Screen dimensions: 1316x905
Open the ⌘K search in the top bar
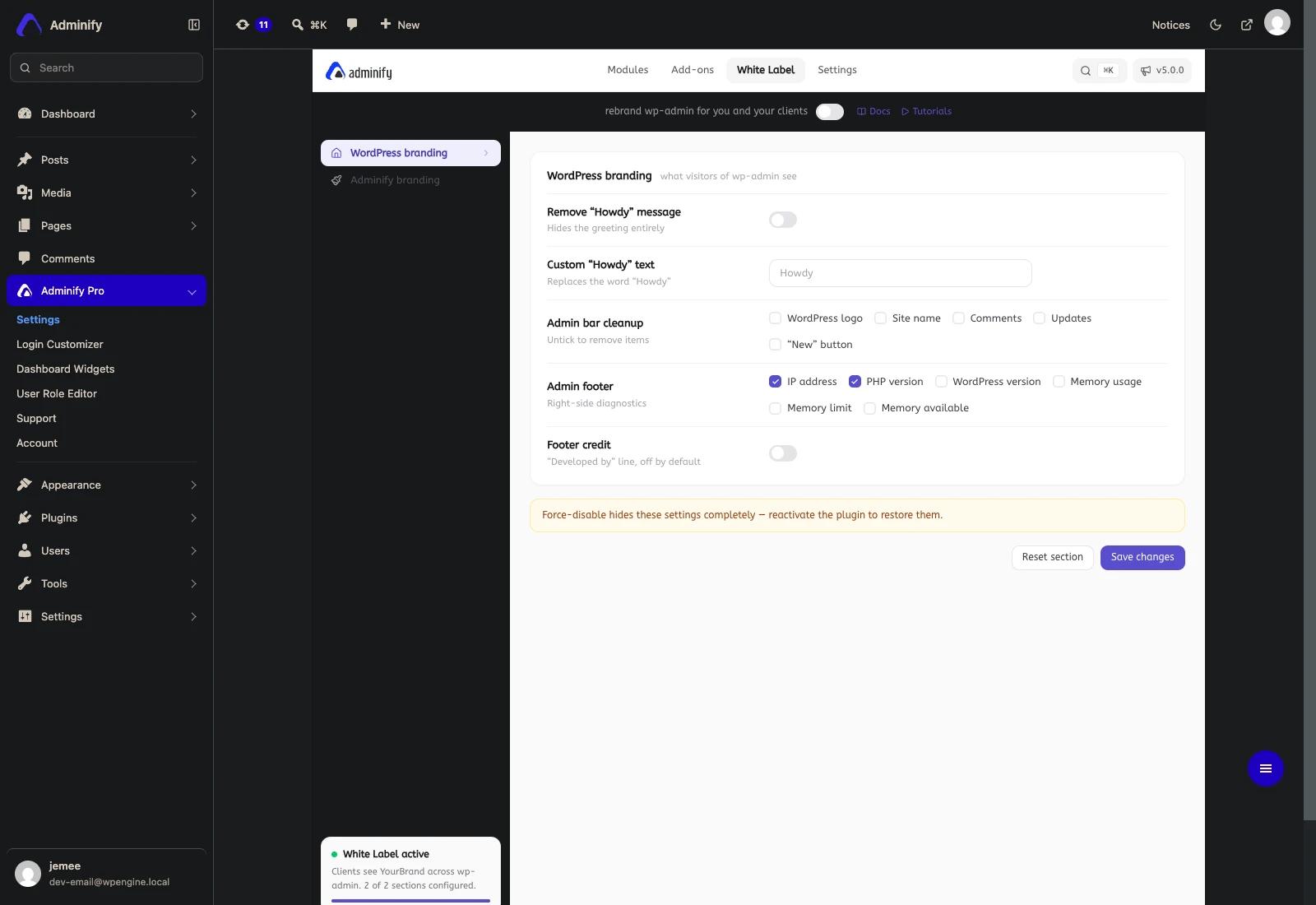309,25
